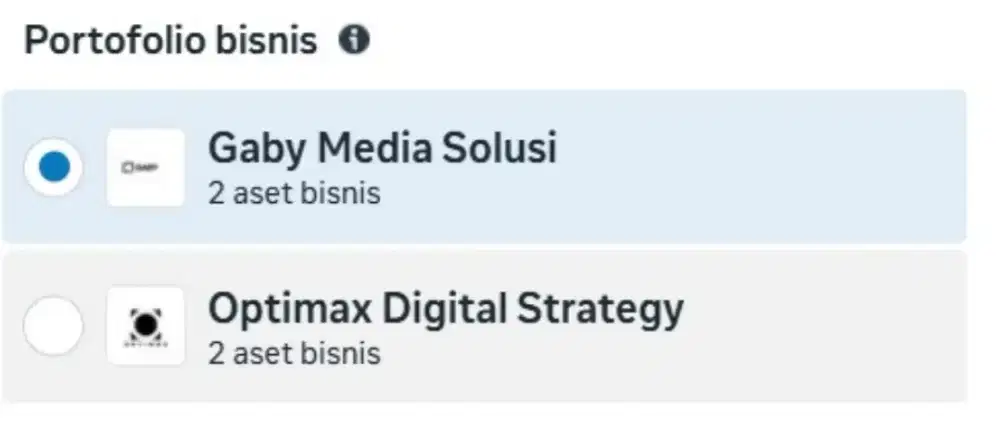
Task: Click the Optimax Digital Strategy portfolio name
Action: [x=445, y=308]
